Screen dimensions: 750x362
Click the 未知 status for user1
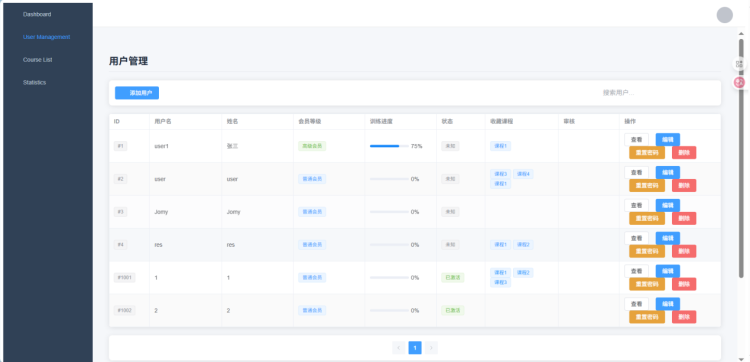point(450,146)
